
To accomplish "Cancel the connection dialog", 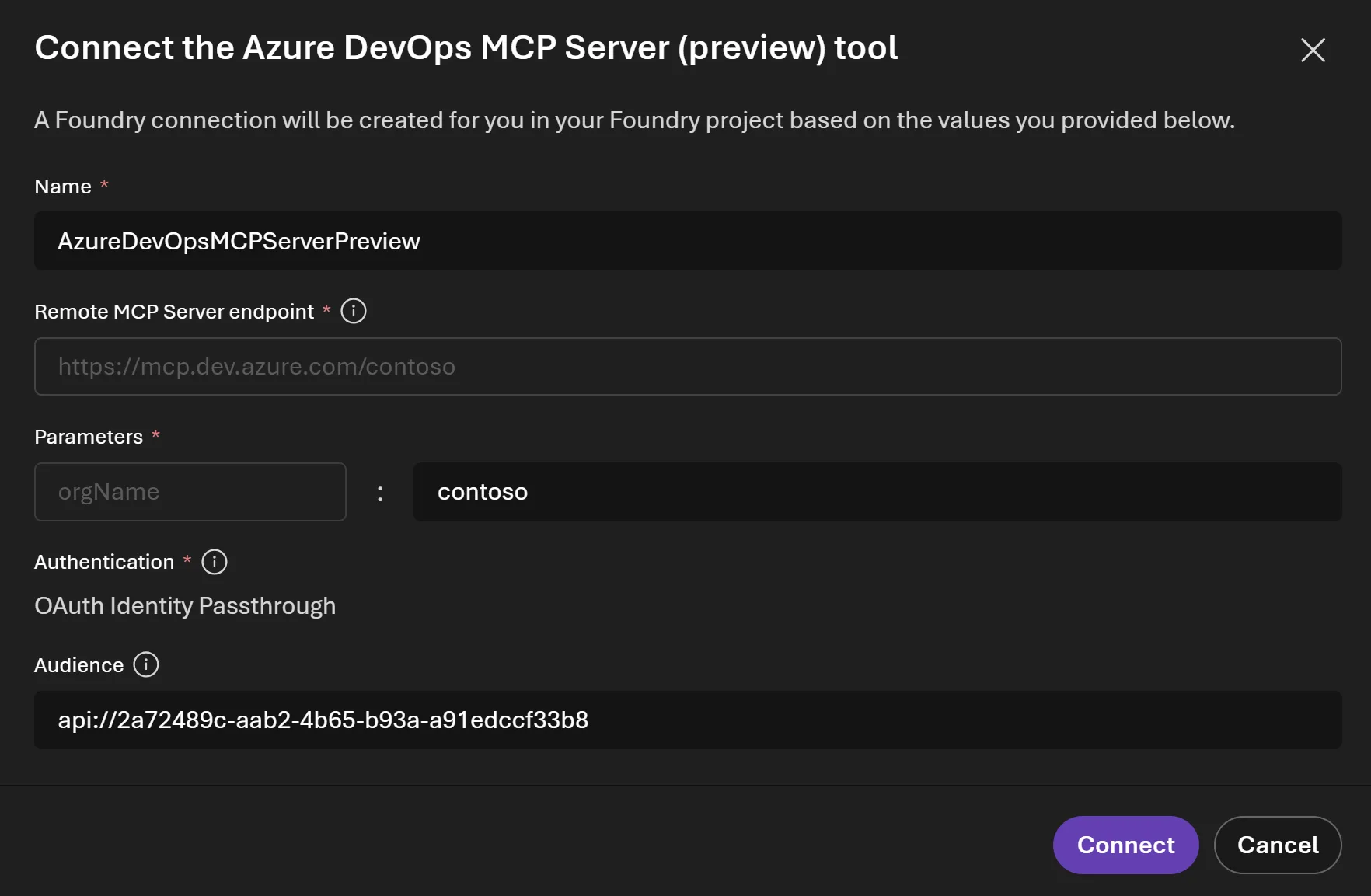I will [x=1277, y=845].
